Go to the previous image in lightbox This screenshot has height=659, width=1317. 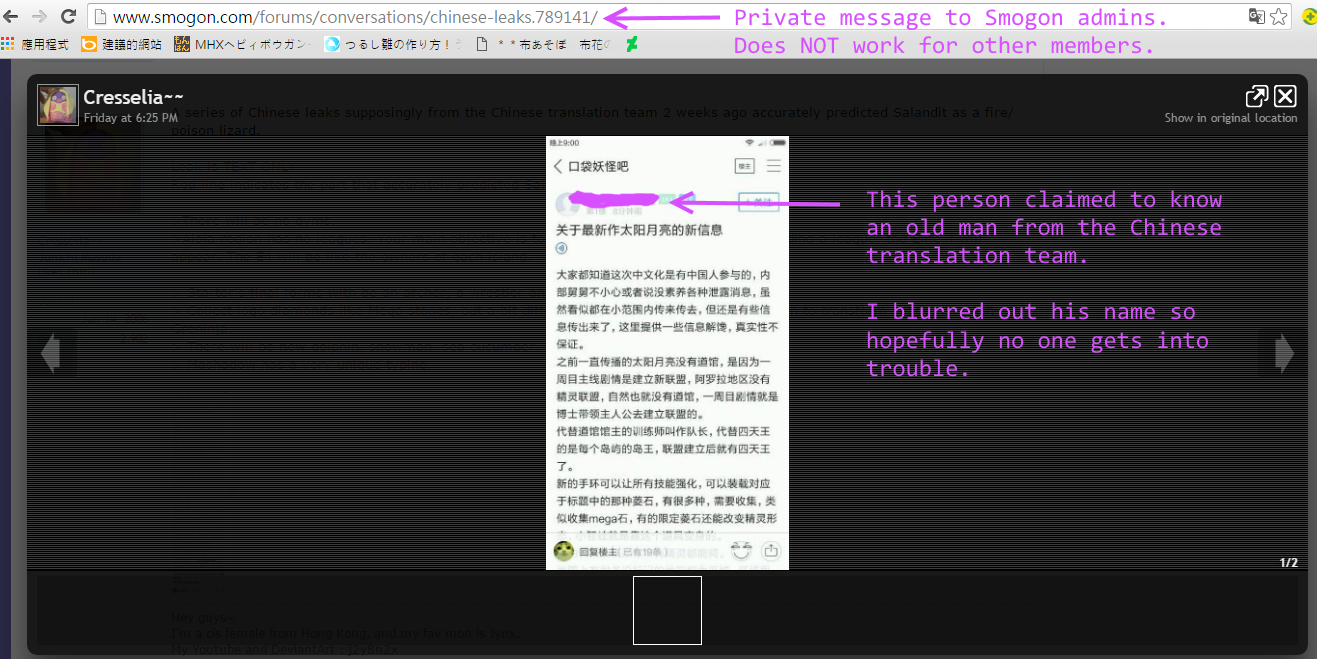[51, 353]
